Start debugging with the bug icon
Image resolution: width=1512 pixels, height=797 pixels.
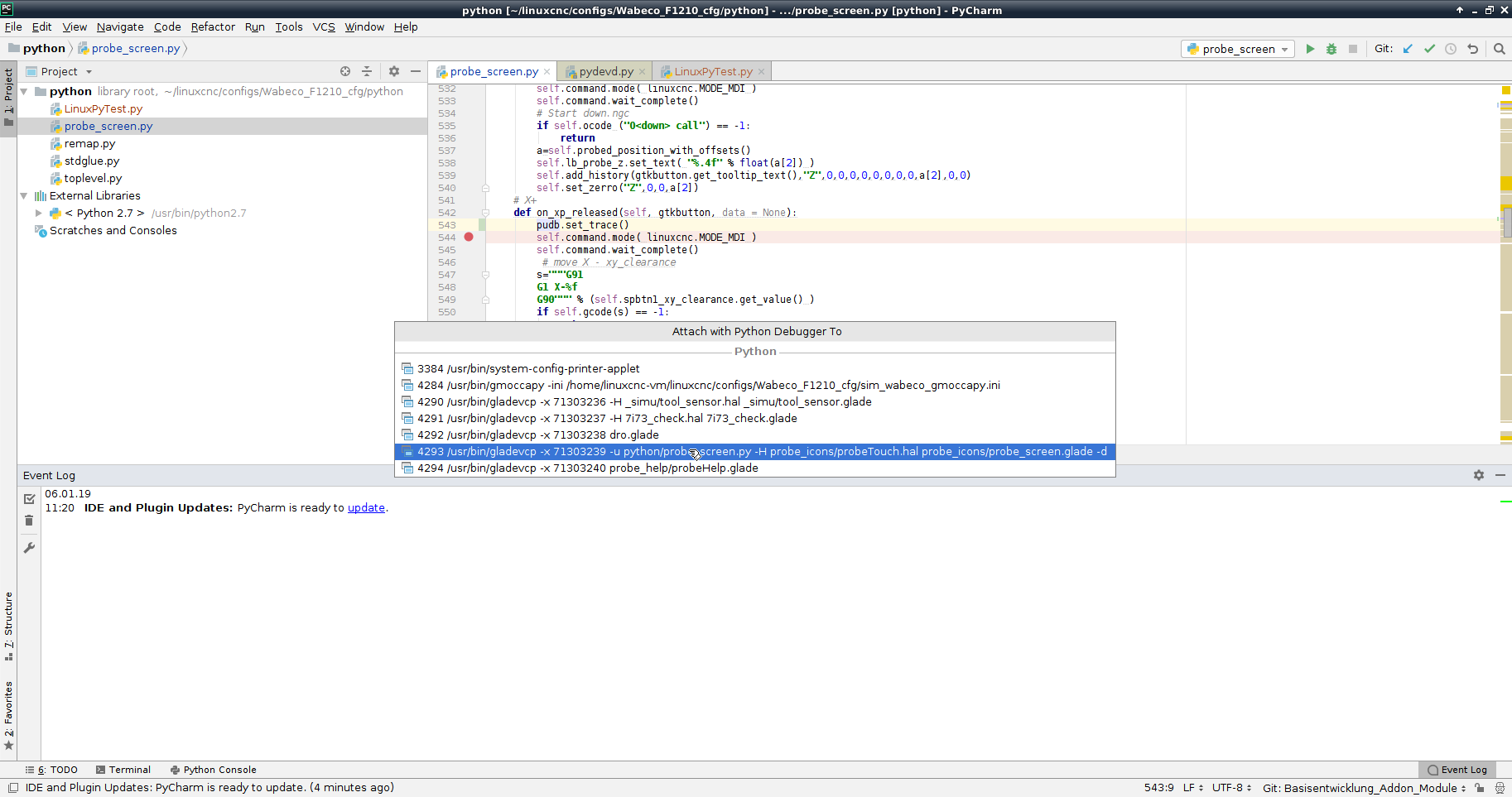pyautogui.click(x=1331, y=49)
